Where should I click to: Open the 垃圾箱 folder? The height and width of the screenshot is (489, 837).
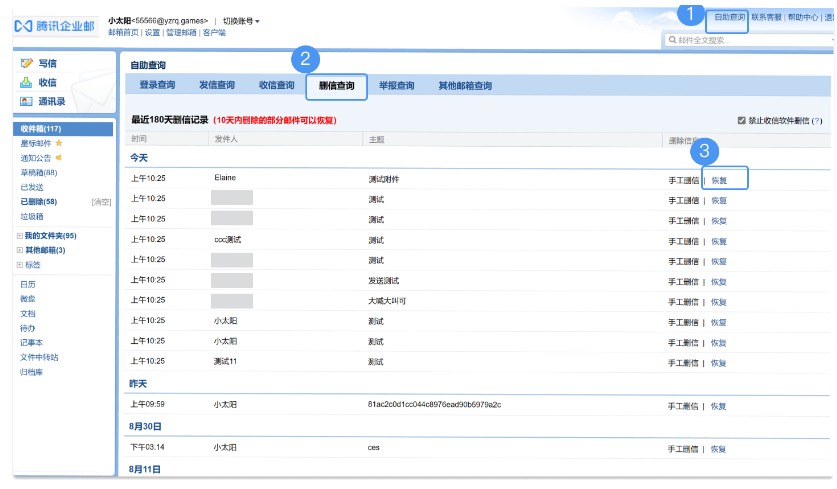click(31, 216)
